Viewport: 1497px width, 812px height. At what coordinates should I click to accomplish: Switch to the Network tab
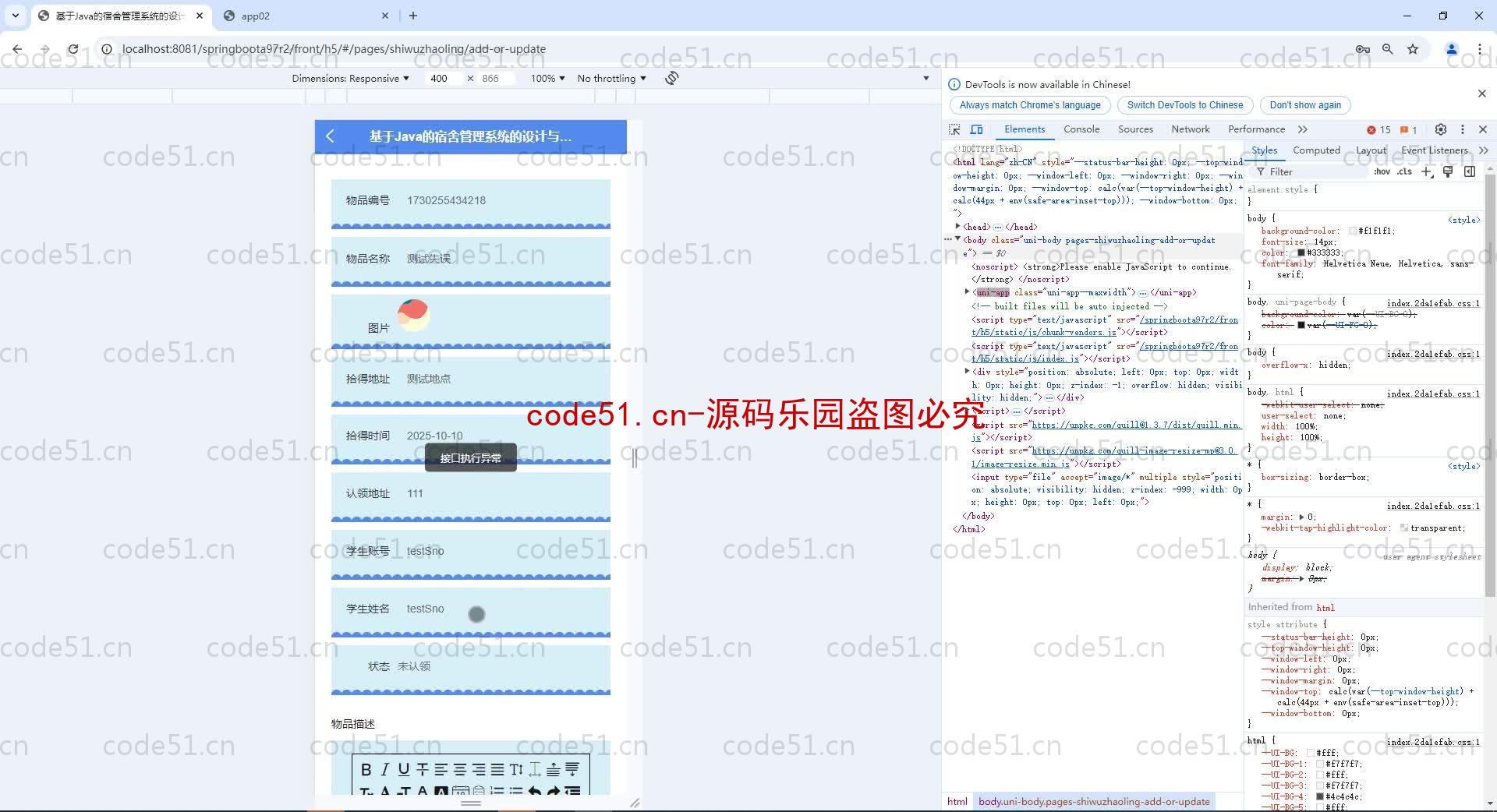(1191, 129)
